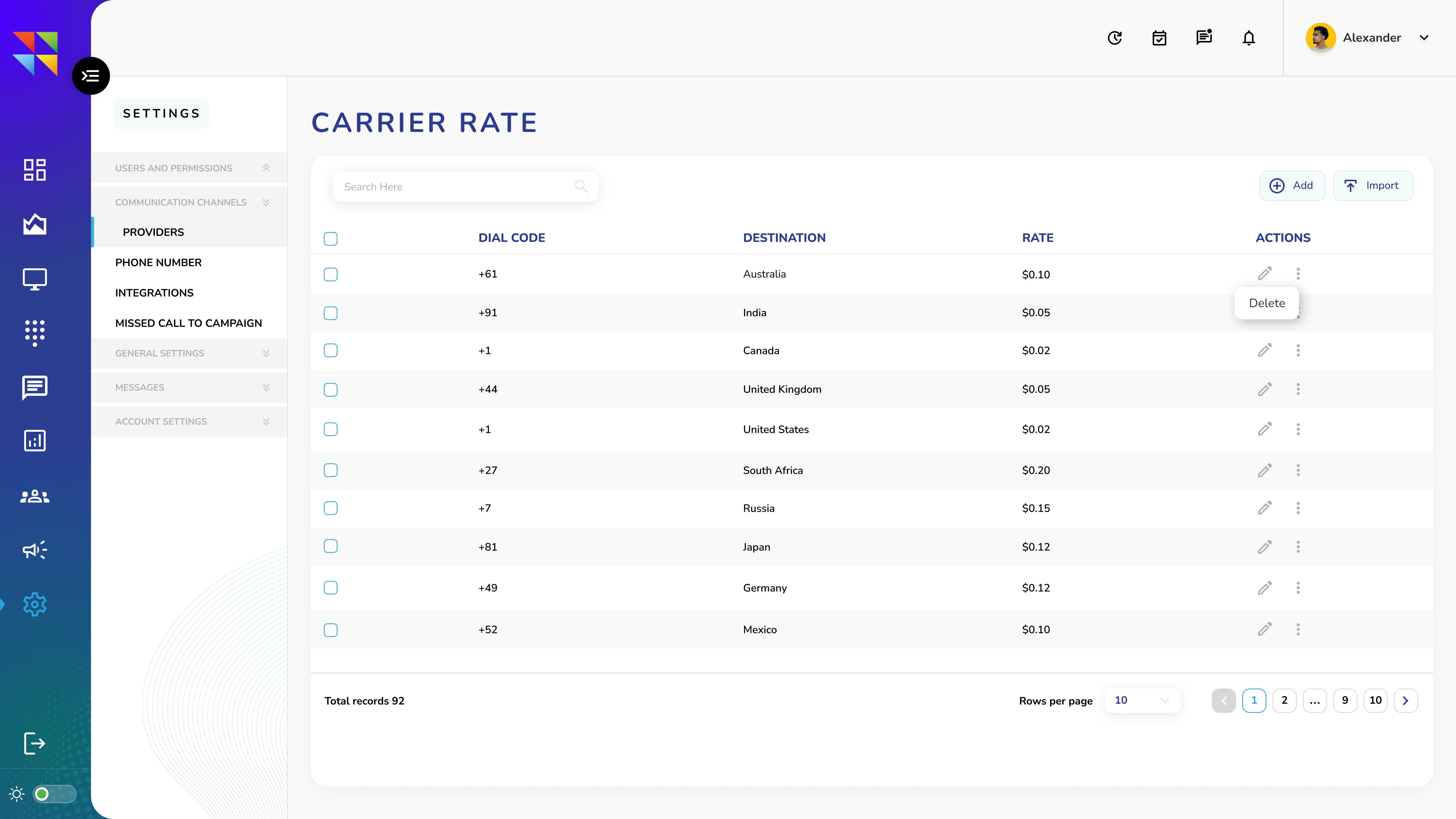Open the notifications bell icon
This screenshot has width=1456, height=819.
[x=1248, y=38]
